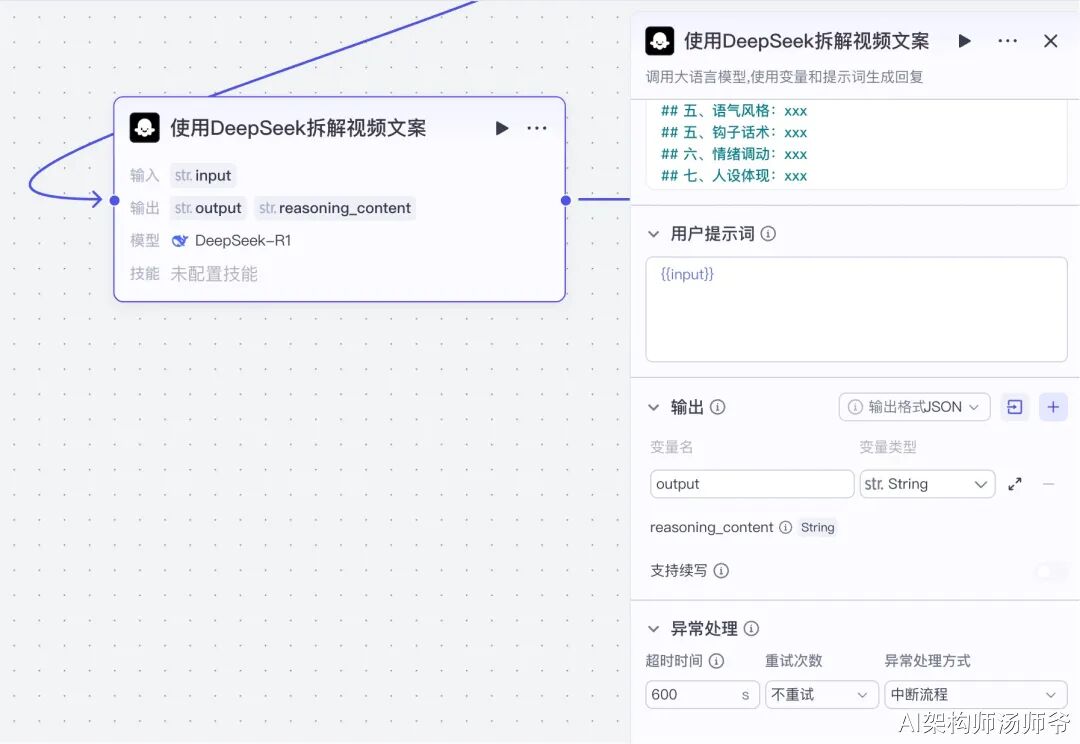Open more options on canvas node card
The width and height of the screenshot is (1080, 744).
(x=537, y=128)
